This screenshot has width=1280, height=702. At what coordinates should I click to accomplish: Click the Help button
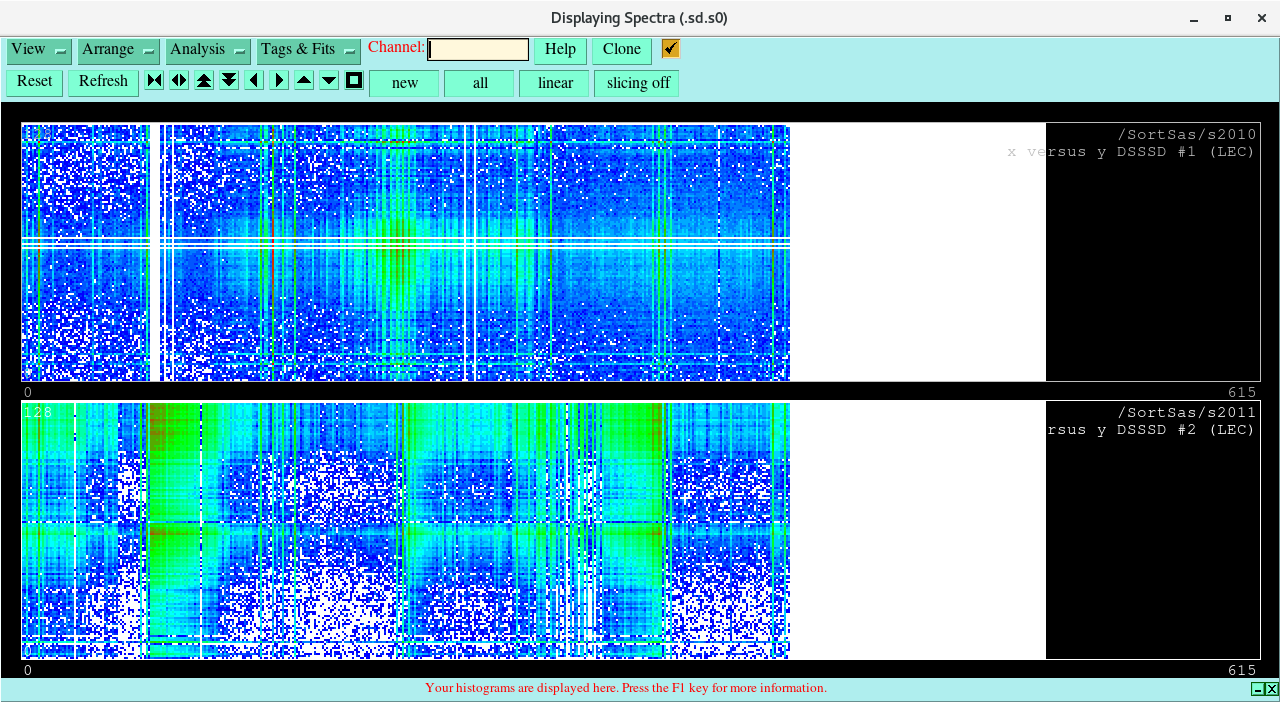(x=560, y=50)
